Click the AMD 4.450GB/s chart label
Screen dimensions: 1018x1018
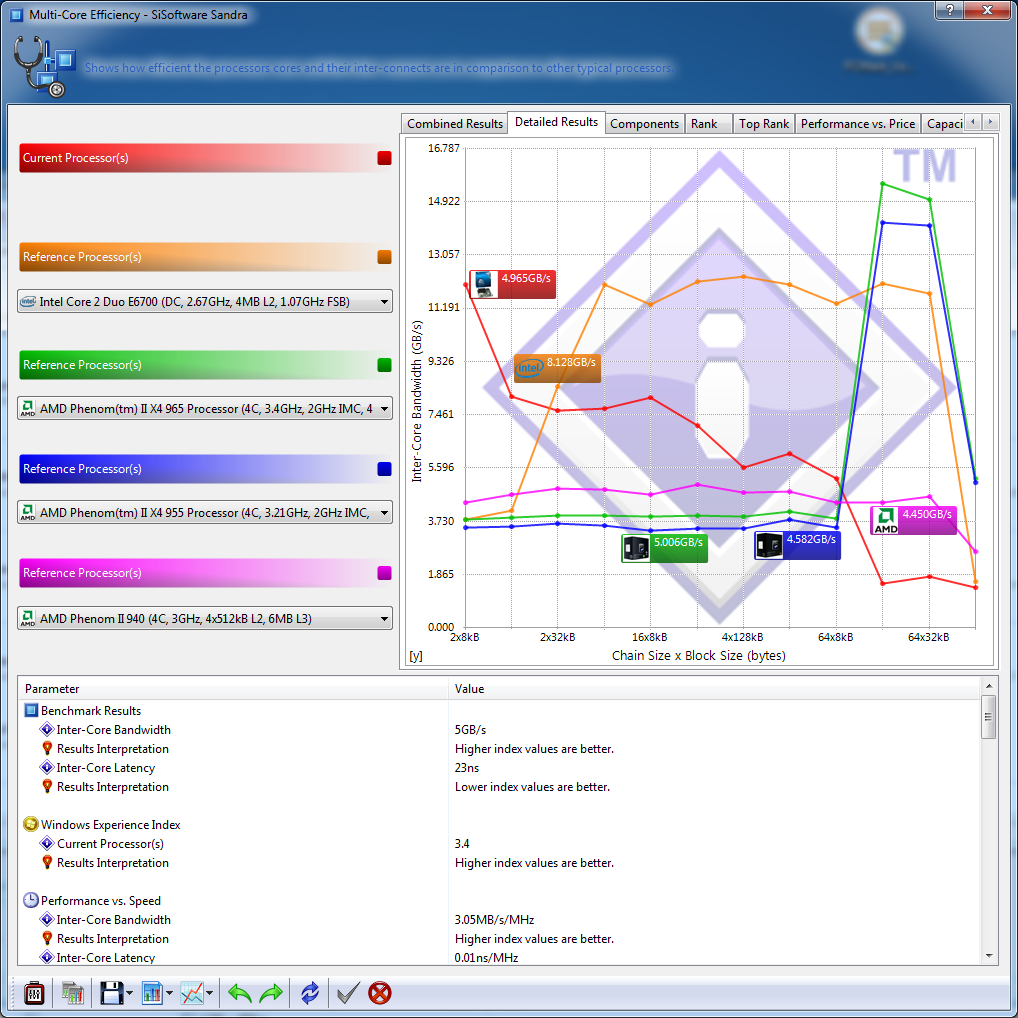coord(913,520)
